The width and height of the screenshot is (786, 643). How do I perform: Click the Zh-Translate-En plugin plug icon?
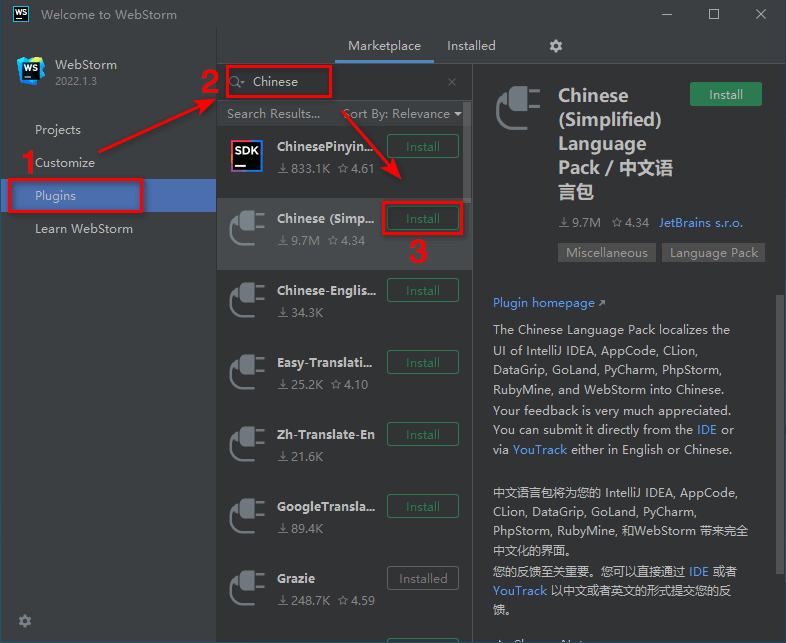tap(247, 445)
